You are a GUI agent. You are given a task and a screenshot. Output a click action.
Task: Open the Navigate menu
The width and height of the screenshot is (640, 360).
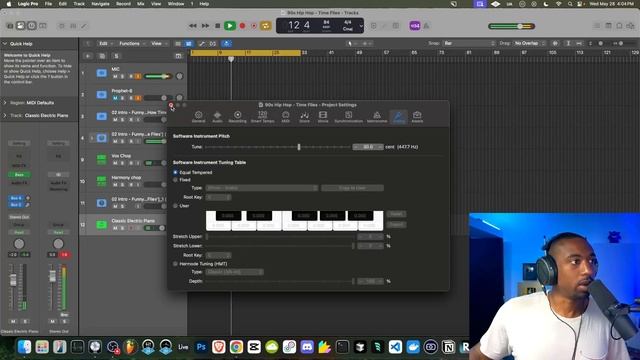(x=100, y=4)
